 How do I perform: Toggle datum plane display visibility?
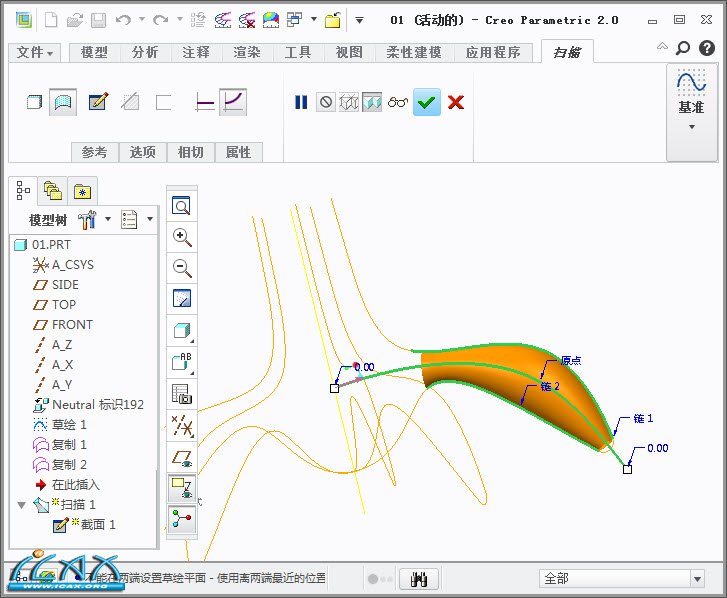181,458
